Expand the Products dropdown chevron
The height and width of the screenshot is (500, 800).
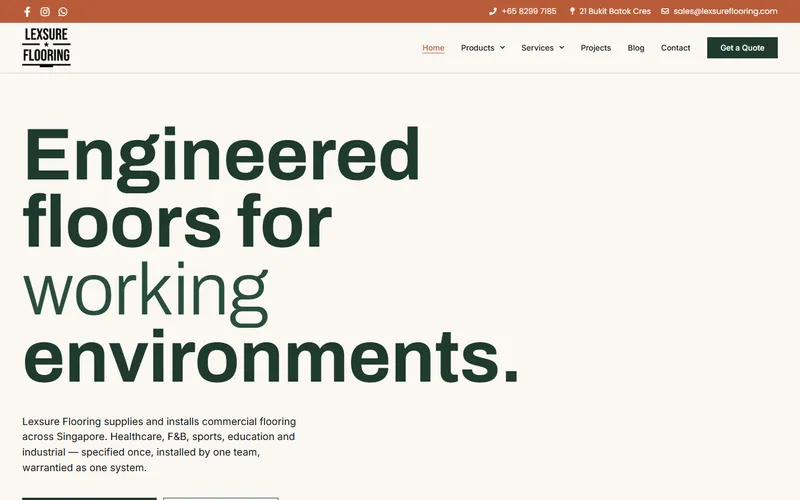(x=502, y=47)
